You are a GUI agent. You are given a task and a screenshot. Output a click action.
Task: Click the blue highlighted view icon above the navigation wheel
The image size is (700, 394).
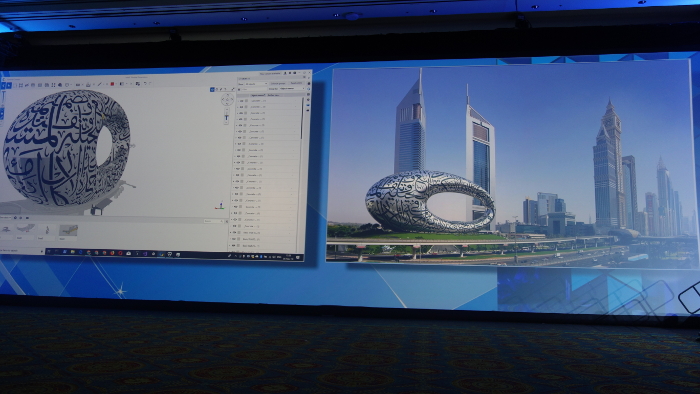coord(212,89)
